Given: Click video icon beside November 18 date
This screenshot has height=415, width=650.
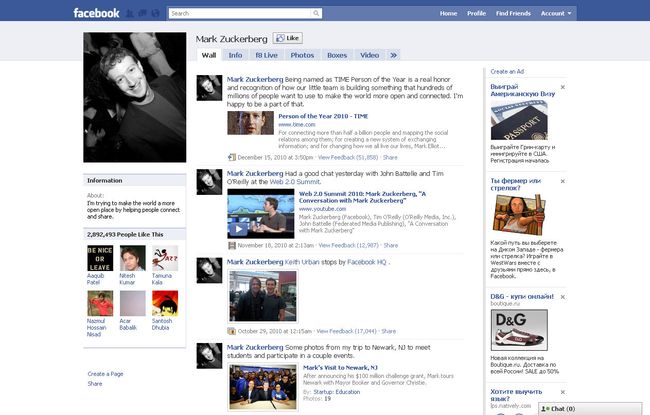Looking at the screenshot, I should 232,245.
